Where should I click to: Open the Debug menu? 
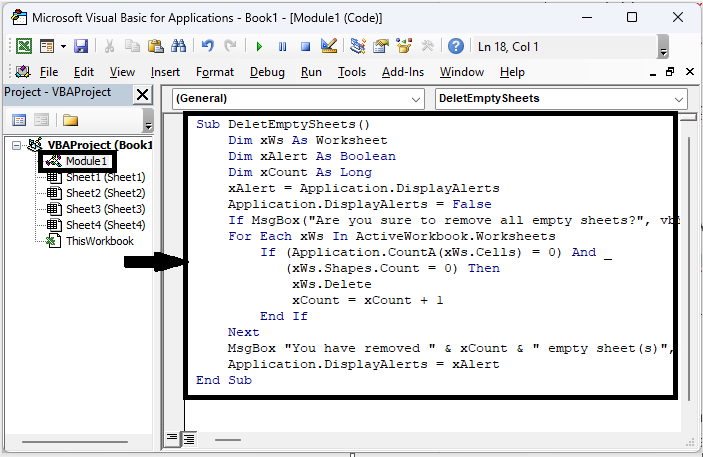[267, 72]
